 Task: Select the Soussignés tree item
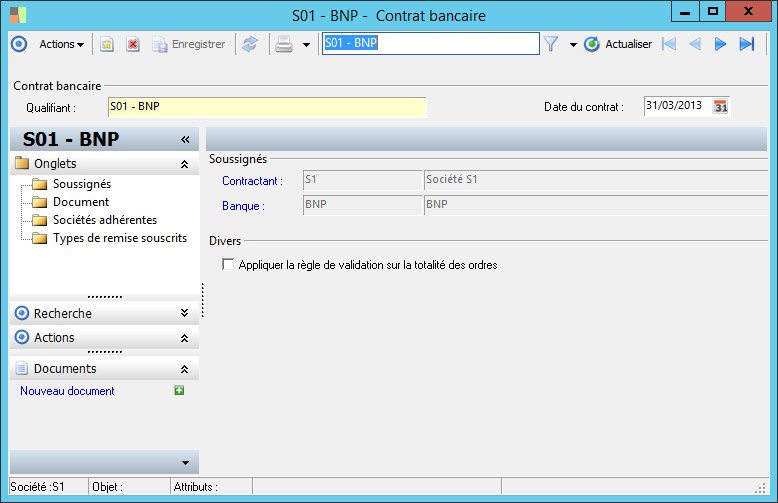coord(82,184)
